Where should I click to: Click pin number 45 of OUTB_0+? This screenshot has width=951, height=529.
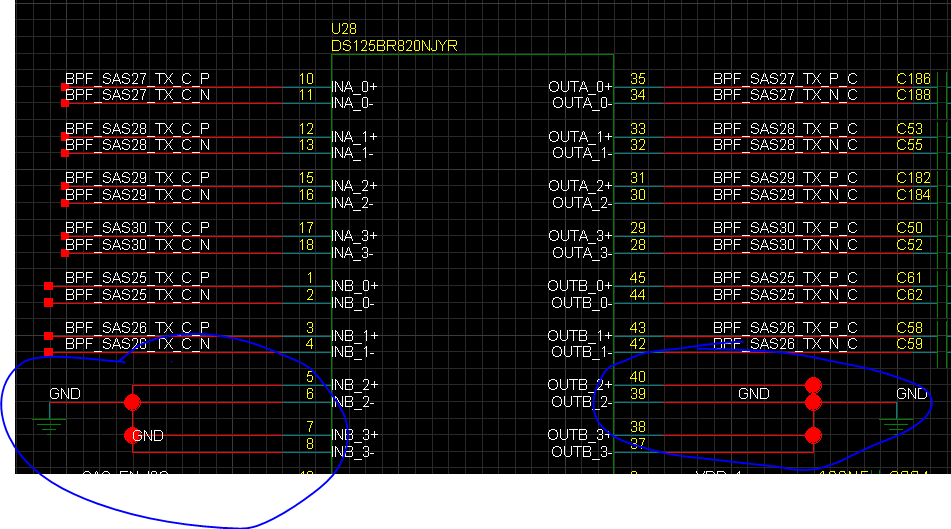pyautogui.click(x=638, y=278)
